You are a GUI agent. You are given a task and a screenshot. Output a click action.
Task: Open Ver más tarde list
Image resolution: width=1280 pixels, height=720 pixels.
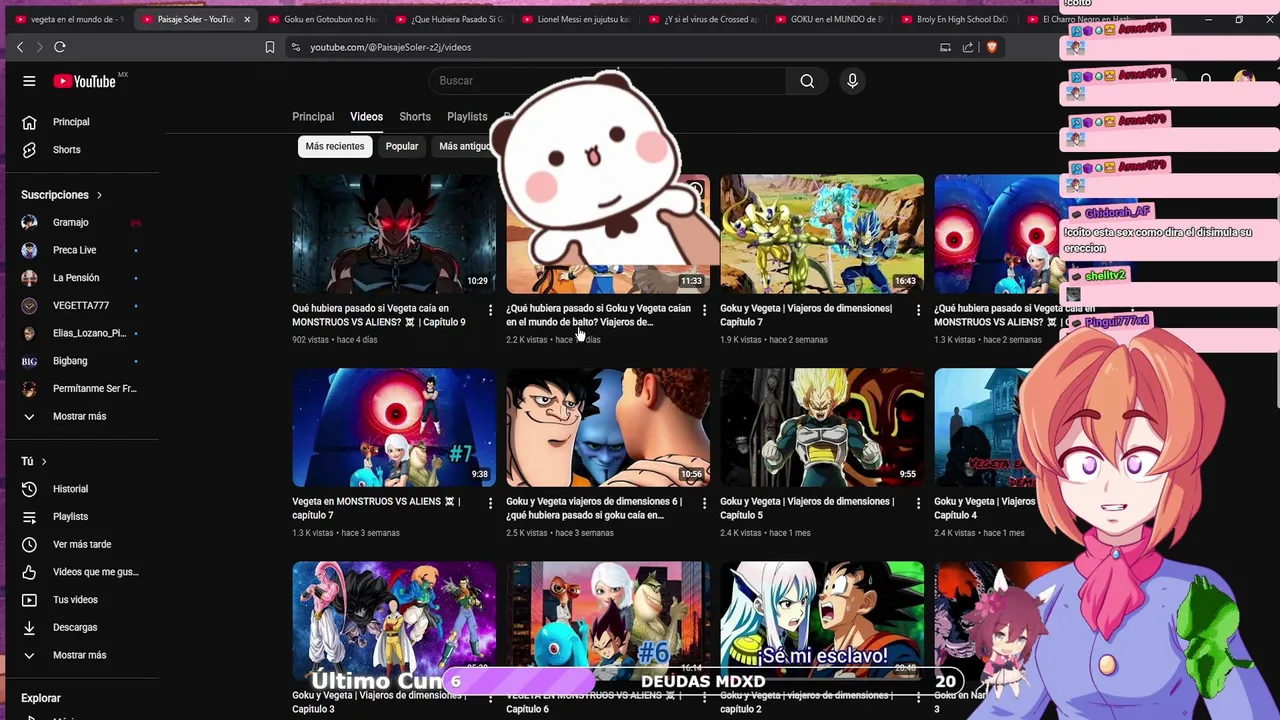(83, 544)
